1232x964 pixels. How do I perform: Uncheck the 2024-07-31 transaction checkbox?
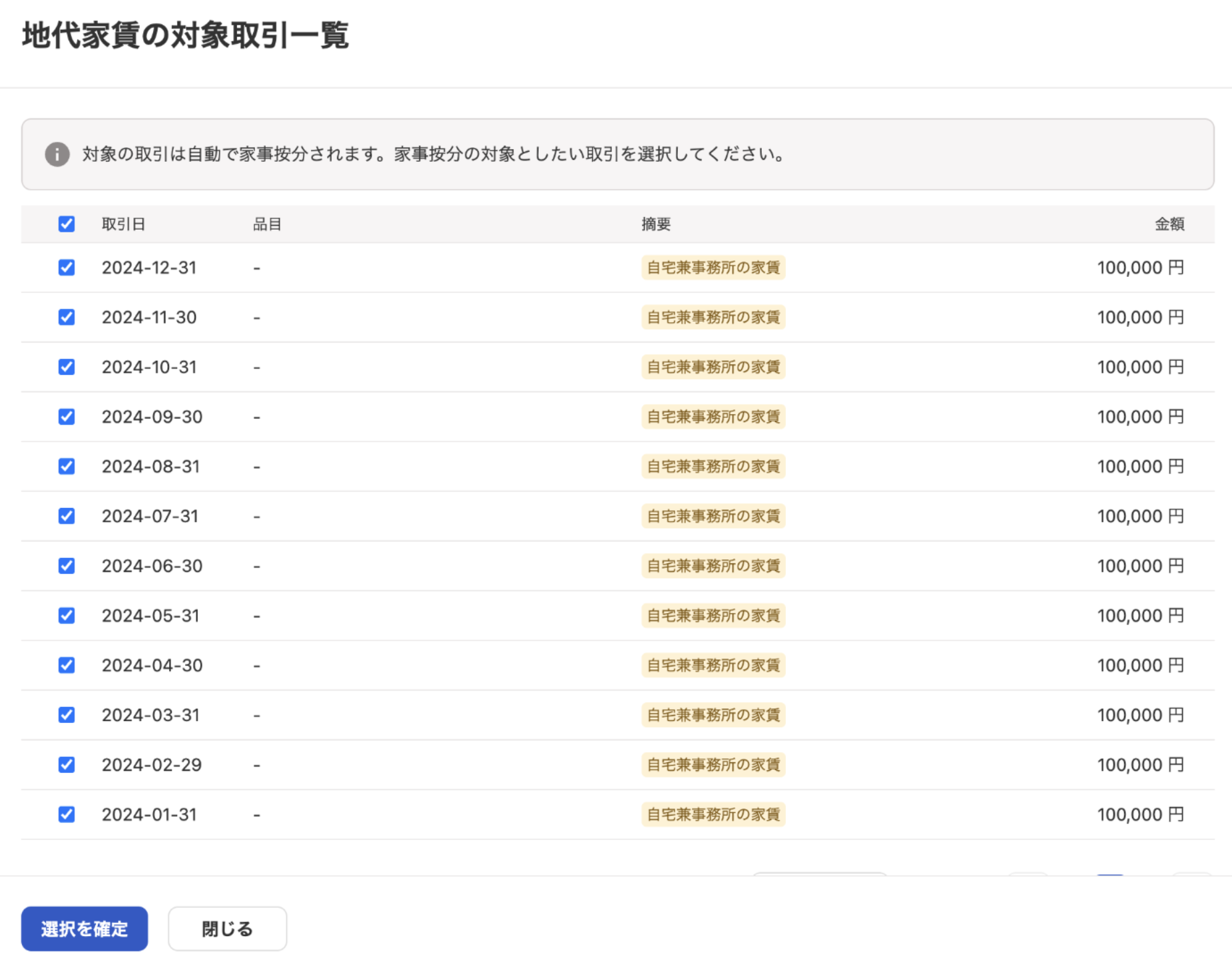tap(67, 516)
